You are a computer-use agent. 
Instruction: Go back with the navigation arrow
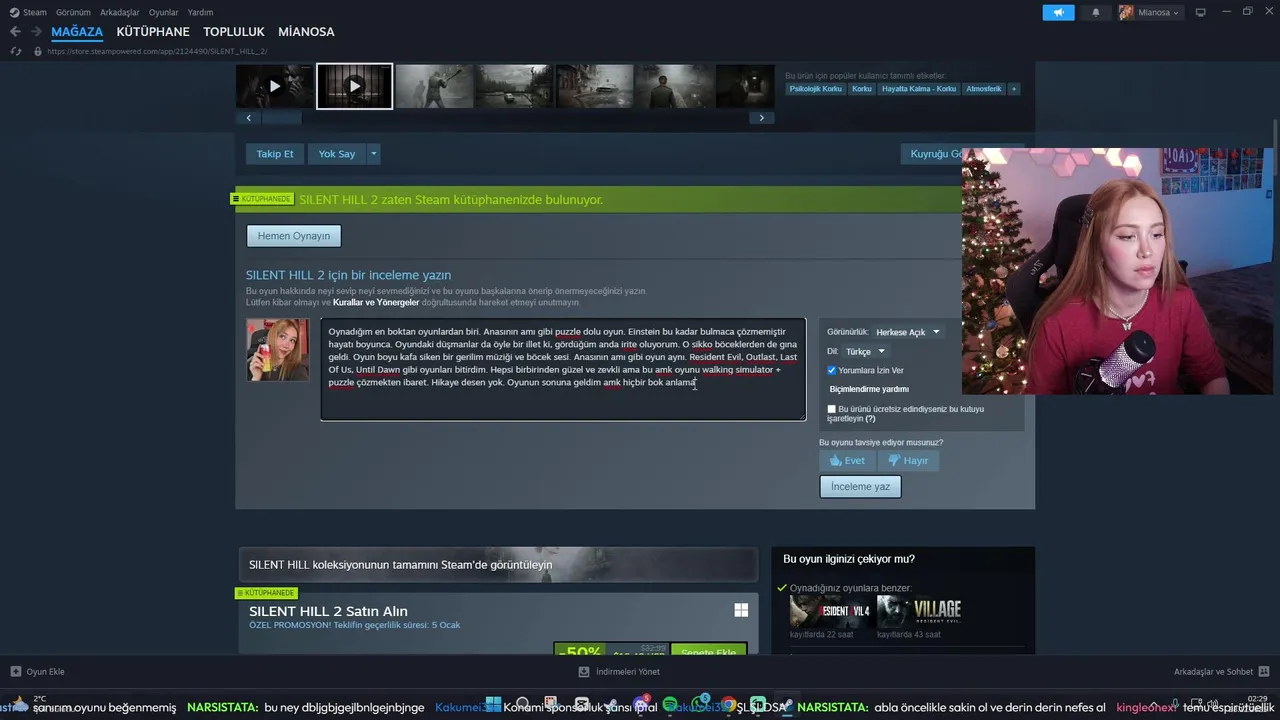click(x=15, y=32)
